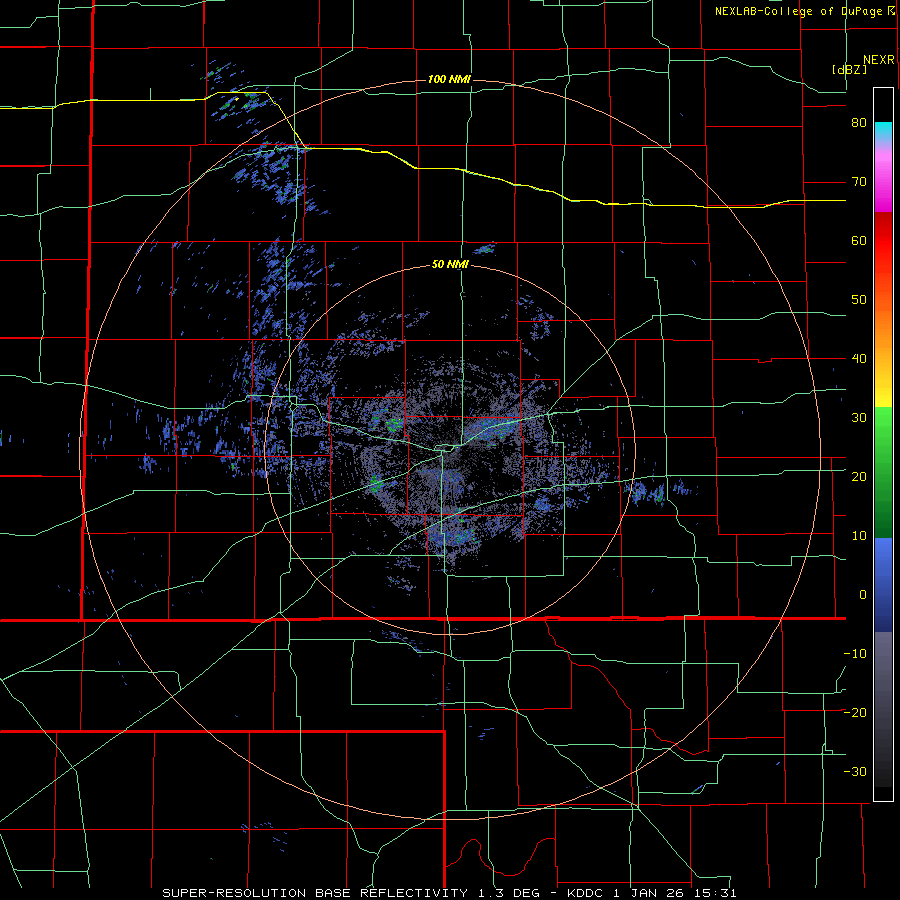The width and height of the screenshot is (900, 900).
Task: Click the -10 value on the dBZ scale
Action: click(x=855, y=654)
